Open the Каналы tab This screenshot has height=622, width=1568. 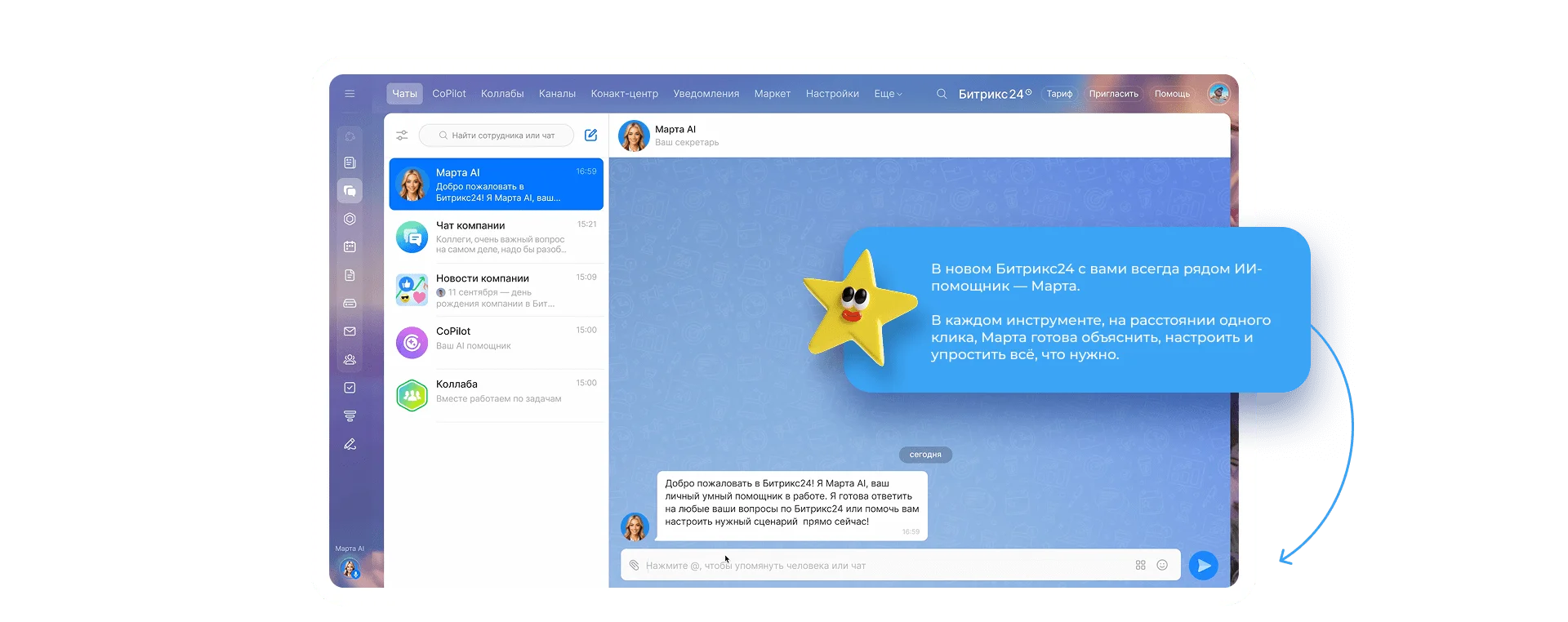tap(557, 94)
